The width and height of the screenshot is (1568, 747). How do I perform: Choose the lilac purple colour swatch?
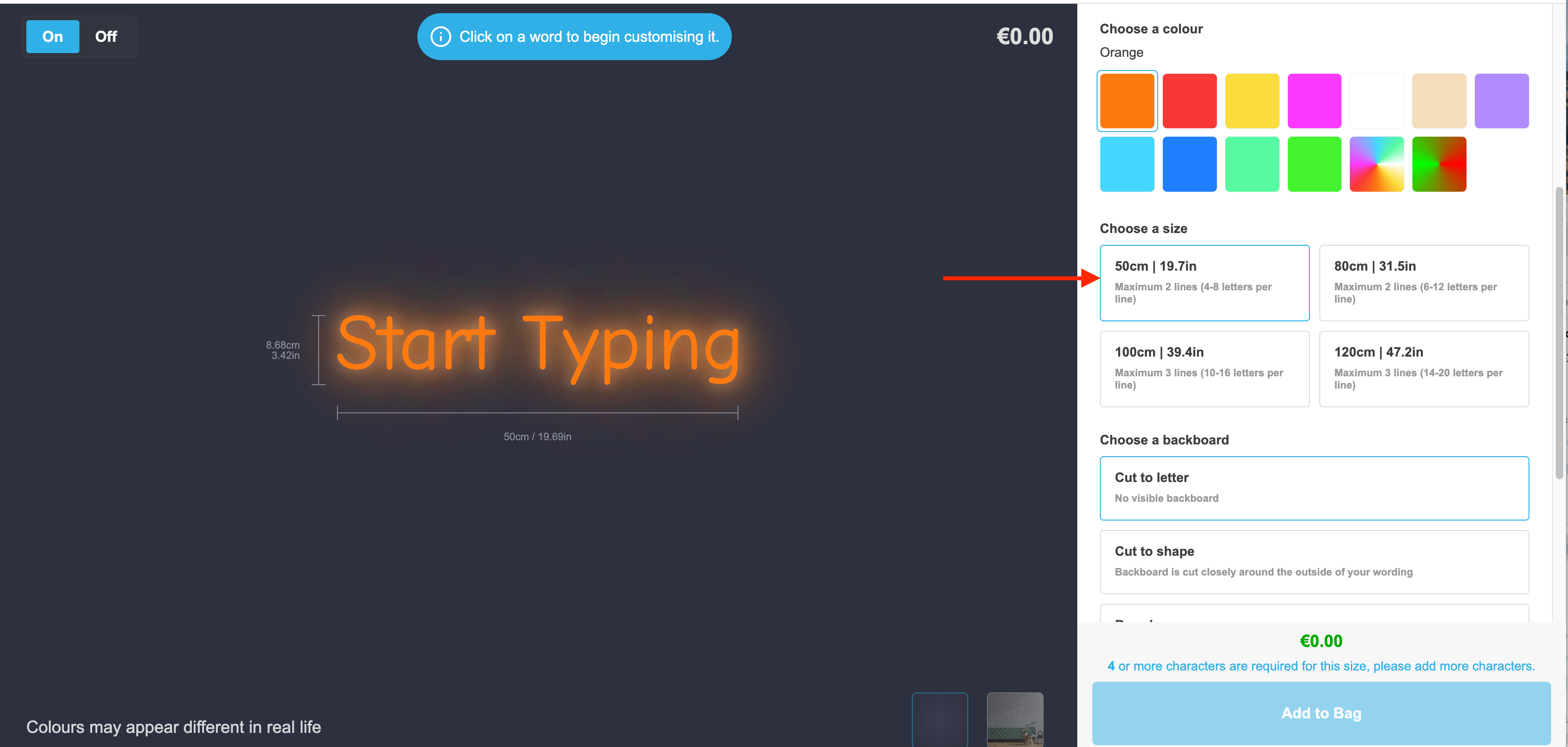[1501, 101]
